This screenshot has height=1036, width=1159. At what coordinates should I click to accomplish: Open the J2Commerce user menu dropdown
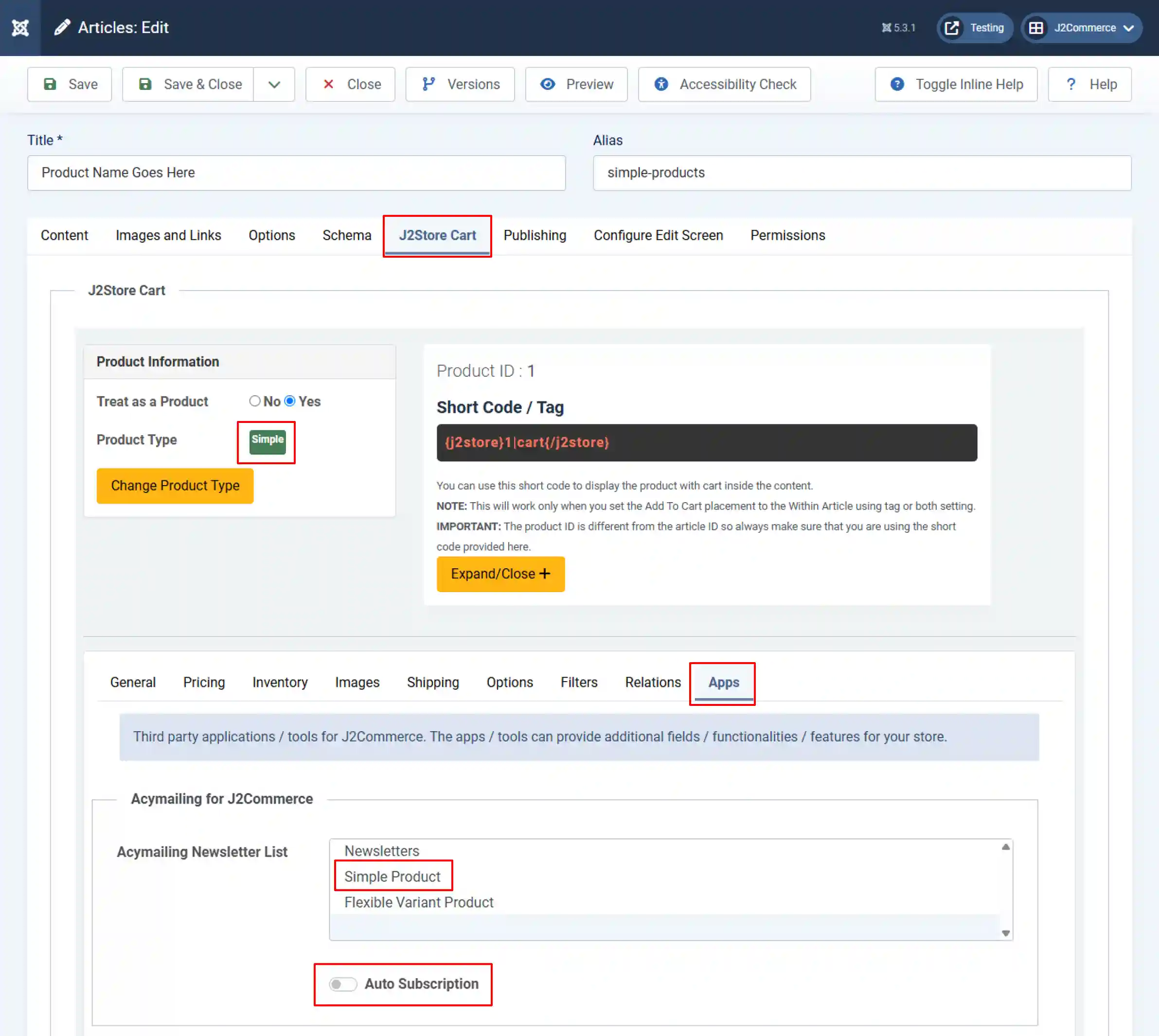tap(1082, 28)
